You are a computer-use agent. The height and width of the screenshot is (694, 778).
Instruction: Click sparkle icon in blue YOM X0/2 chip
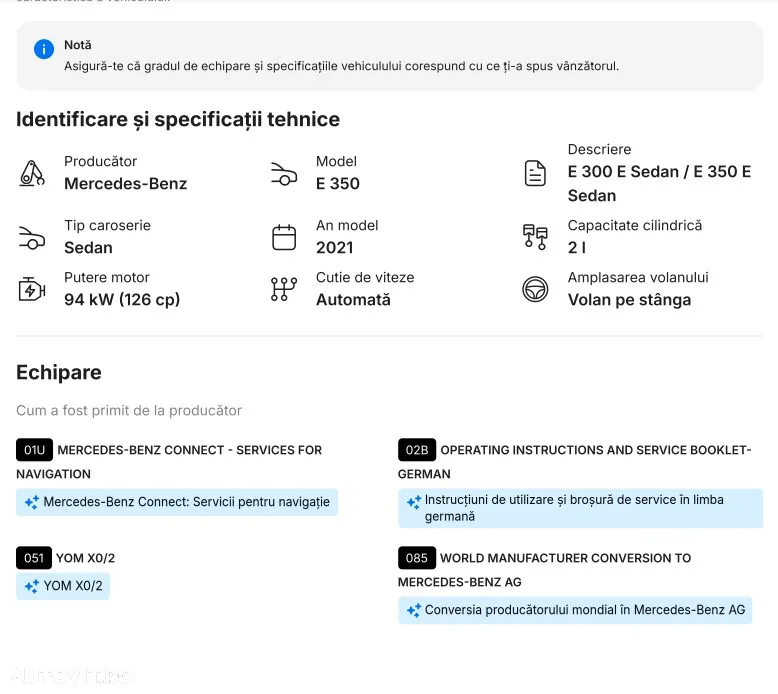(x=32, y=586)
